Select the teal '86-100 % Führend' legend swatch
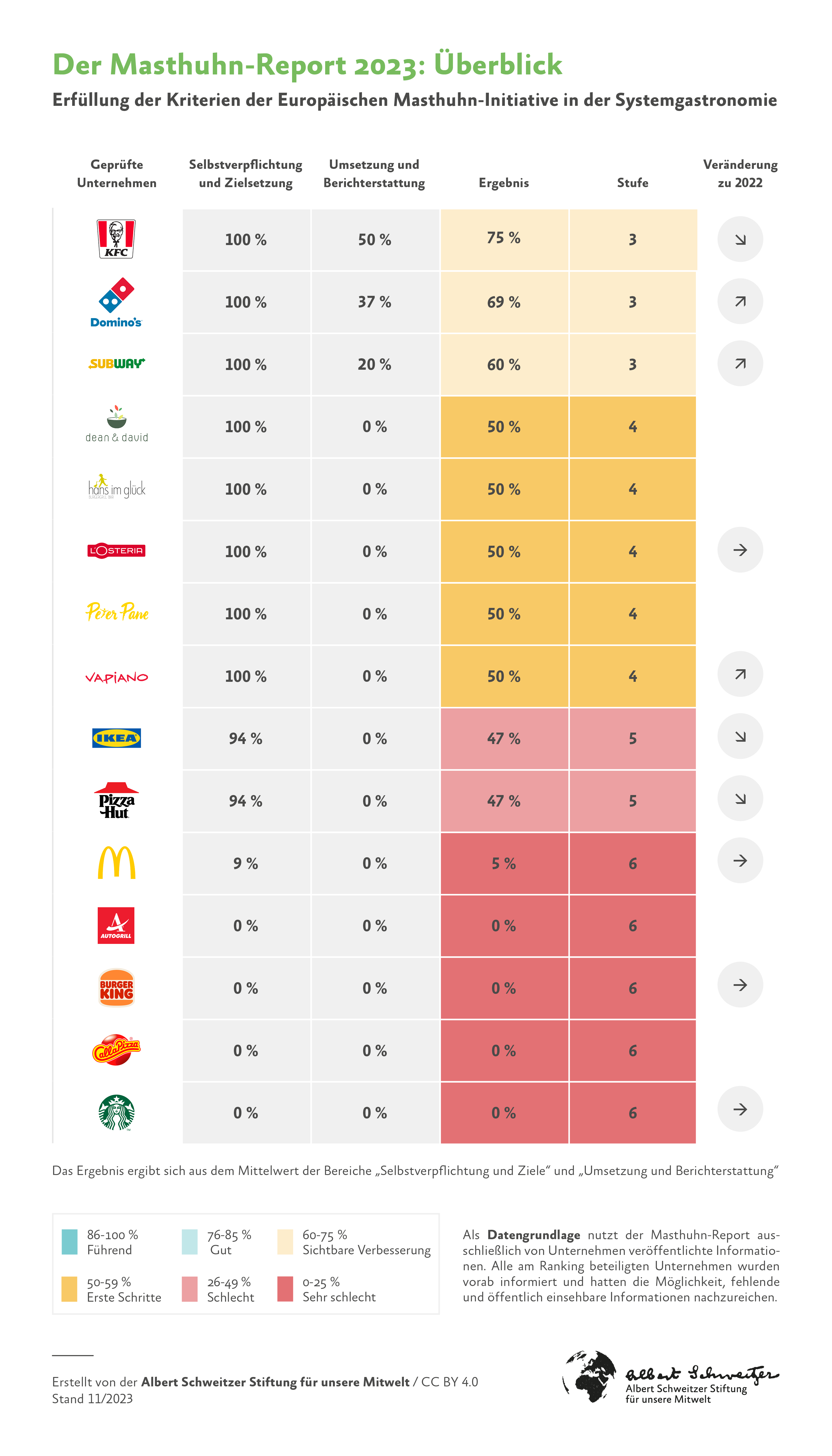Screen dimensions: 832x1456 69,1242
